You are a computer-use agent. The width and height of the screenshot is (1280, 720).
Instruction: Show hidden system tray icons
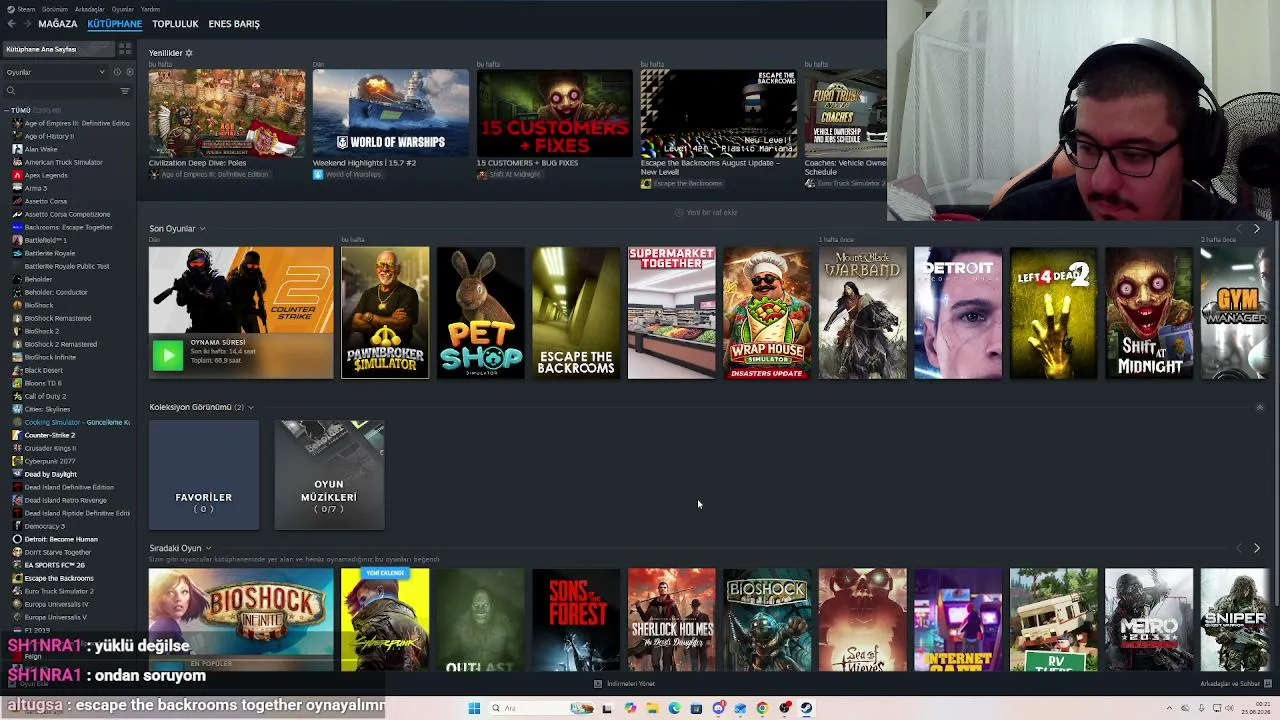(1170, 708)
